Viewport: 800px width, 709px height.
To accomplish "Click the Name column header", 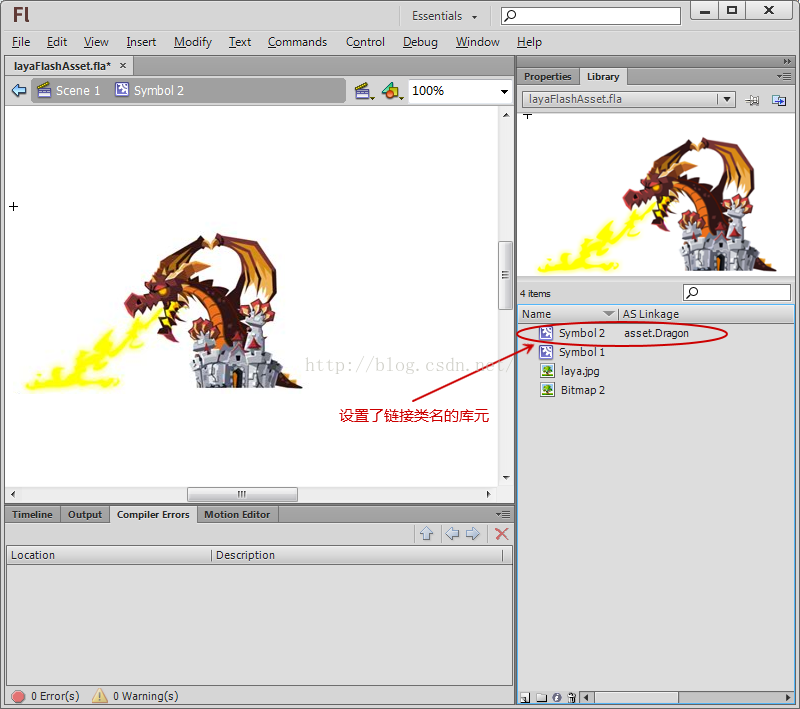I will [x=567, y=314].
